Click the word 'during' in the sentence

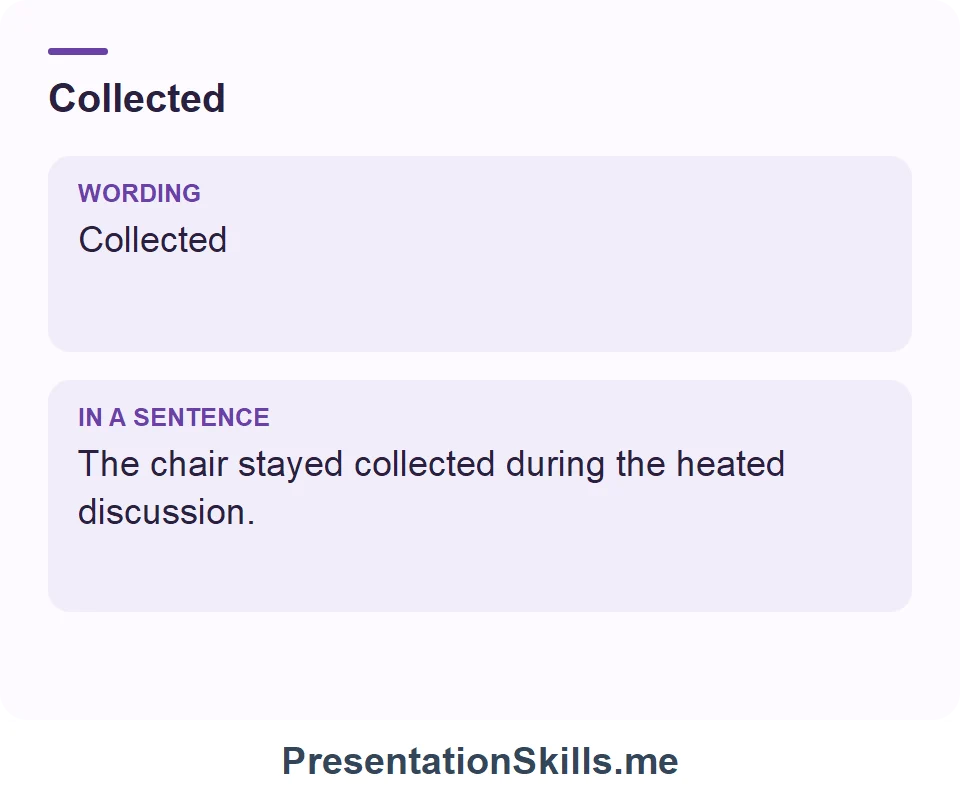click(555, 465)
